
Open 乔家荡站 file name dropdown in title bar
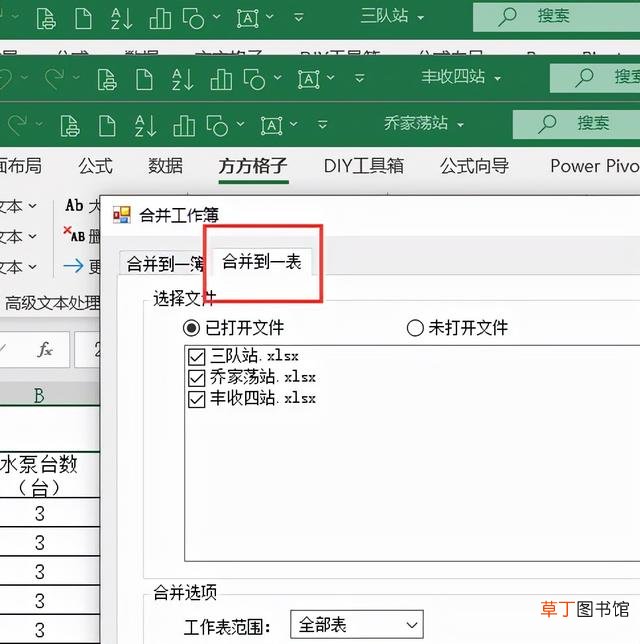click(x=460, y=124)
